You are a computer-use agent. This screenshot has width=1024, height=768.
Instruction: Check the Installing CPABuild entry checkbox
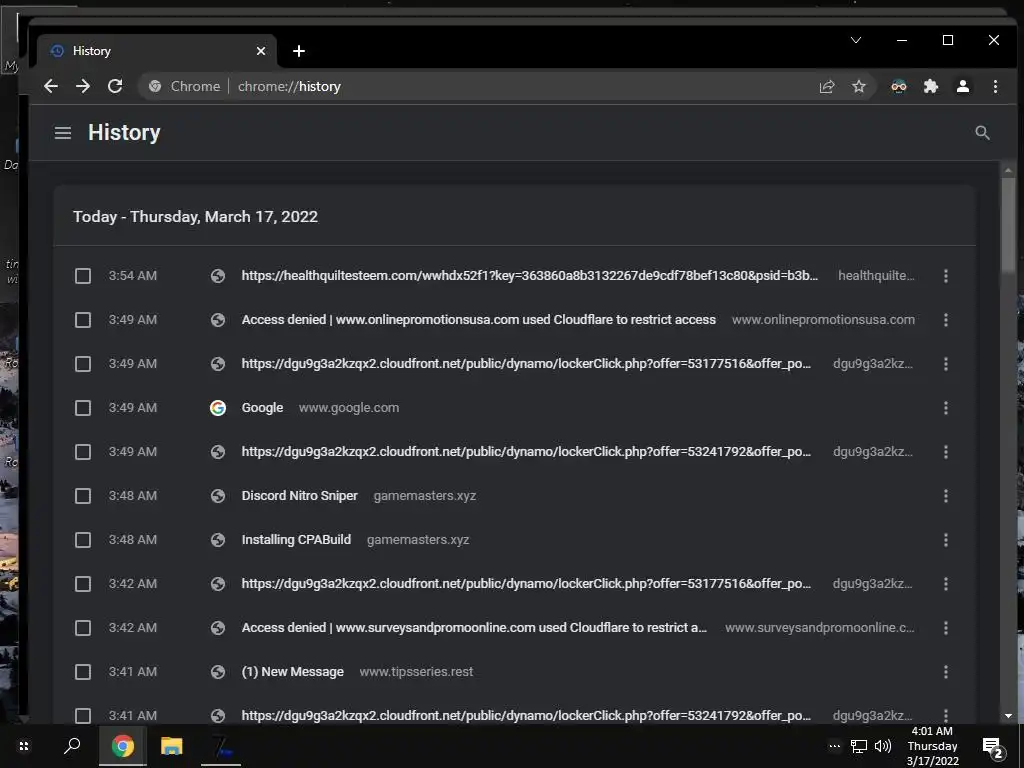coord(83,540)
